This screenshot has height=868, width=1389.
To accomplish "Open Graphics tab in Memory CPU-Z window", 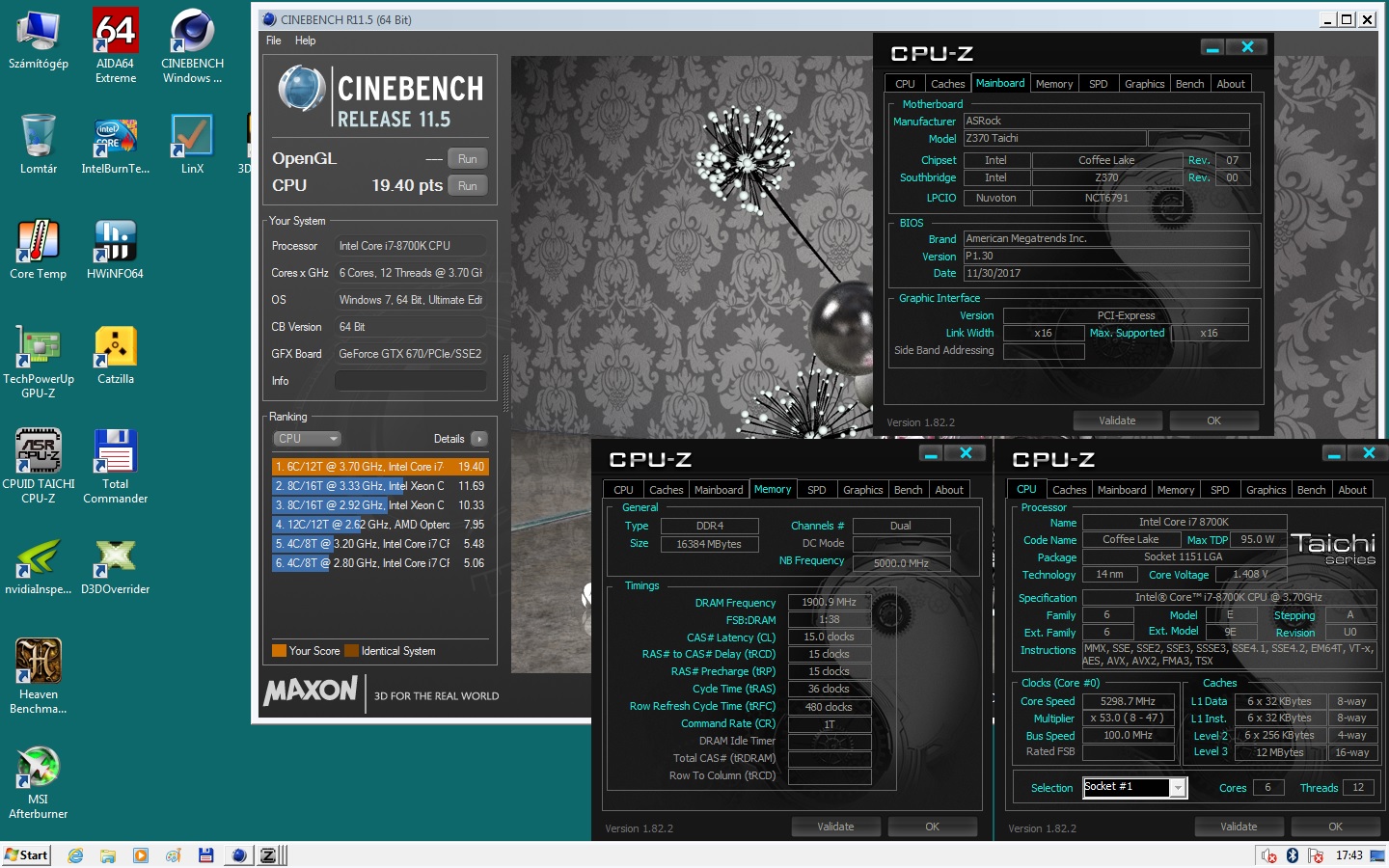I will [862, 490].
